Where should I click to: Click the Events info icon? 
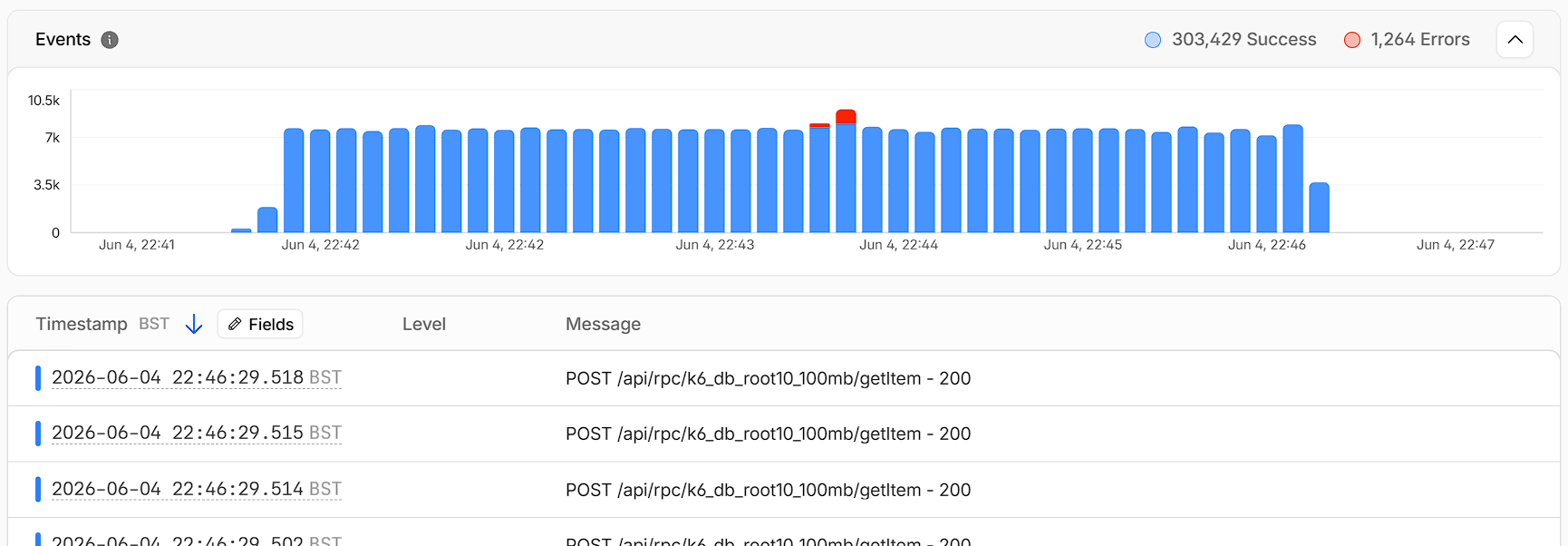(x=110, y=40)
